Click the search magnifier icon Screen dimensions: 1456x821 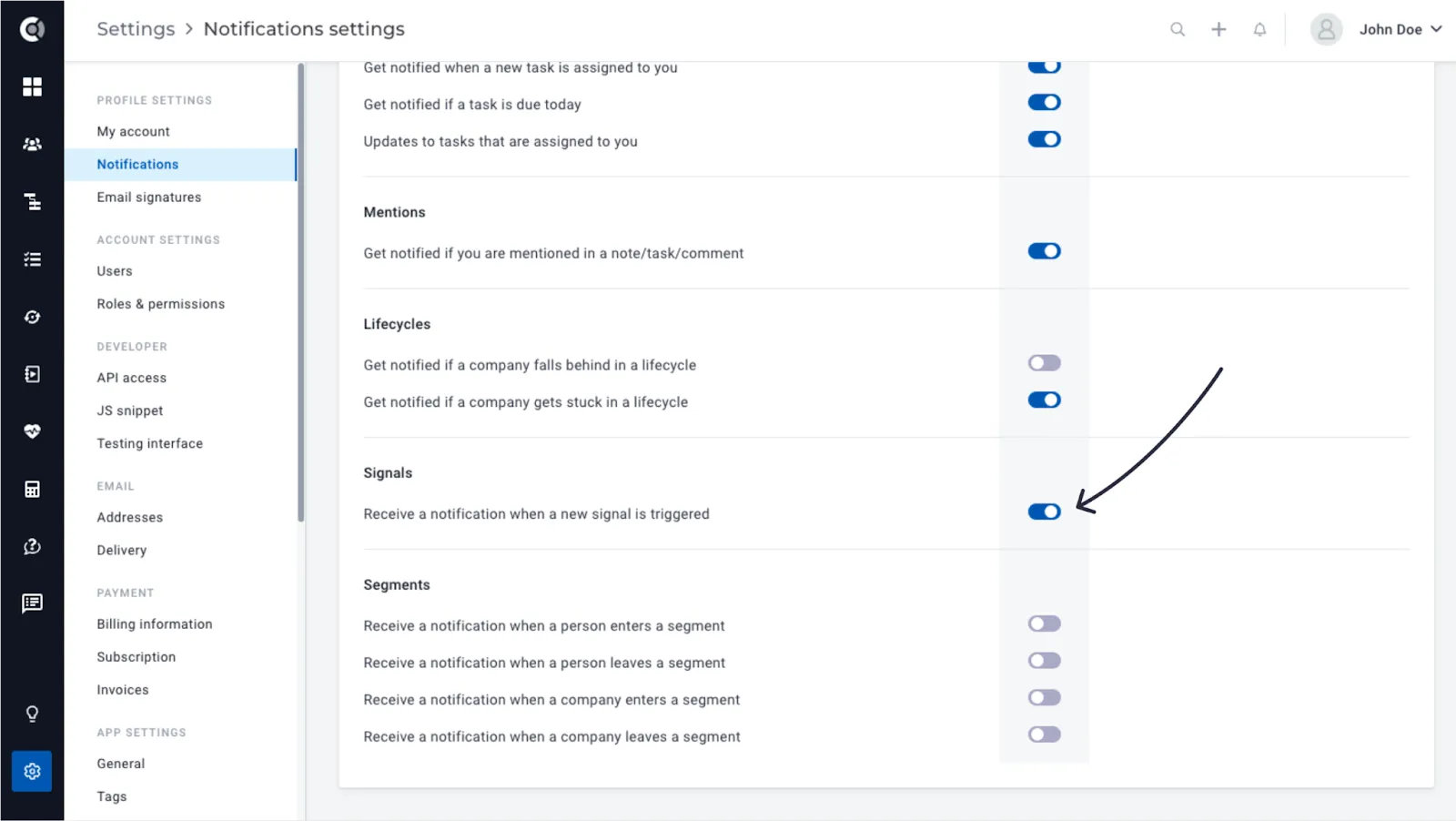pos(1178,29)
